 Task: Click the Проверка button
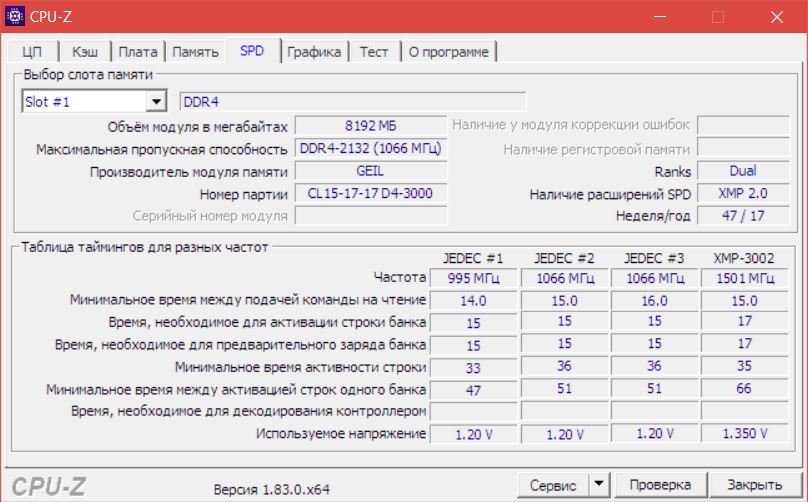(x=661, y=485)
